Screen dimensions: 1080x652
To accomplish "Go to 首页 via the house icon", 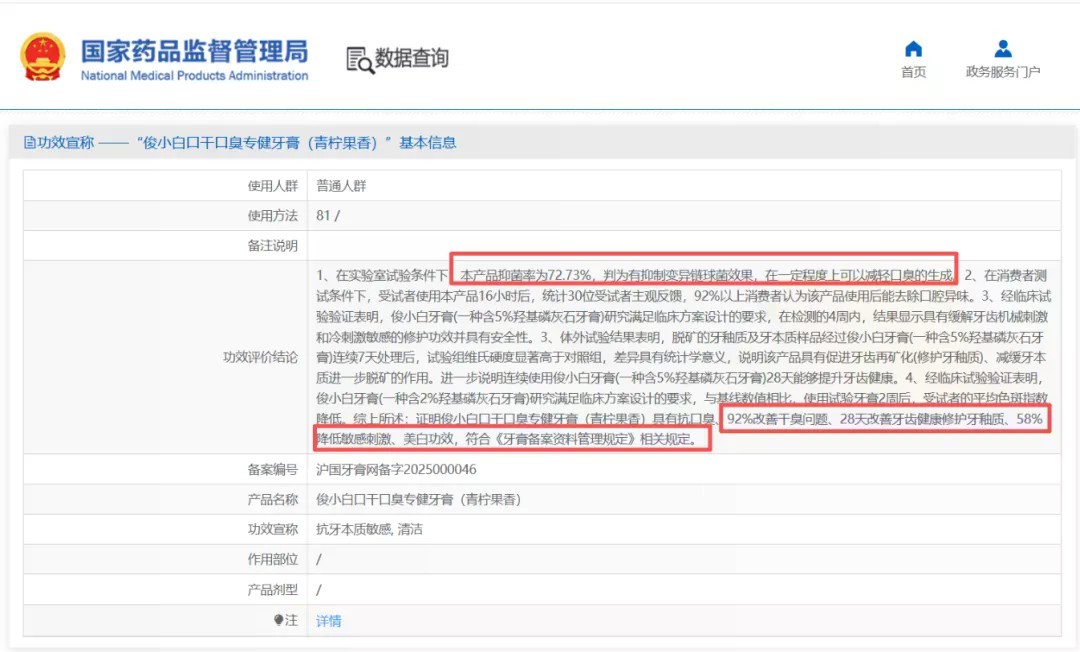I will pos(913,49).
